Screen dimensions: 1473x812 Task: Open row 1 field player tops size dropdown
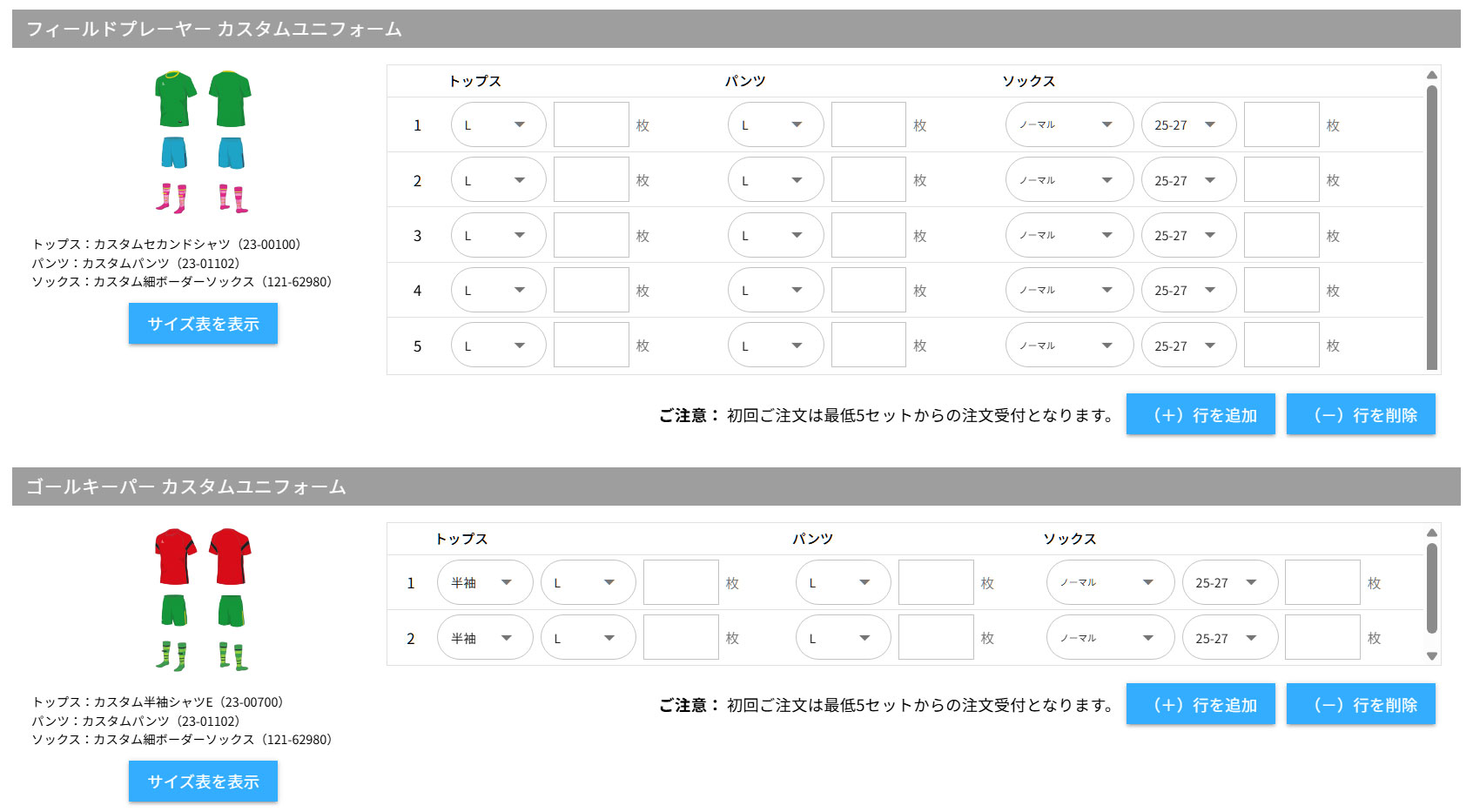click(x=498, y=125)
